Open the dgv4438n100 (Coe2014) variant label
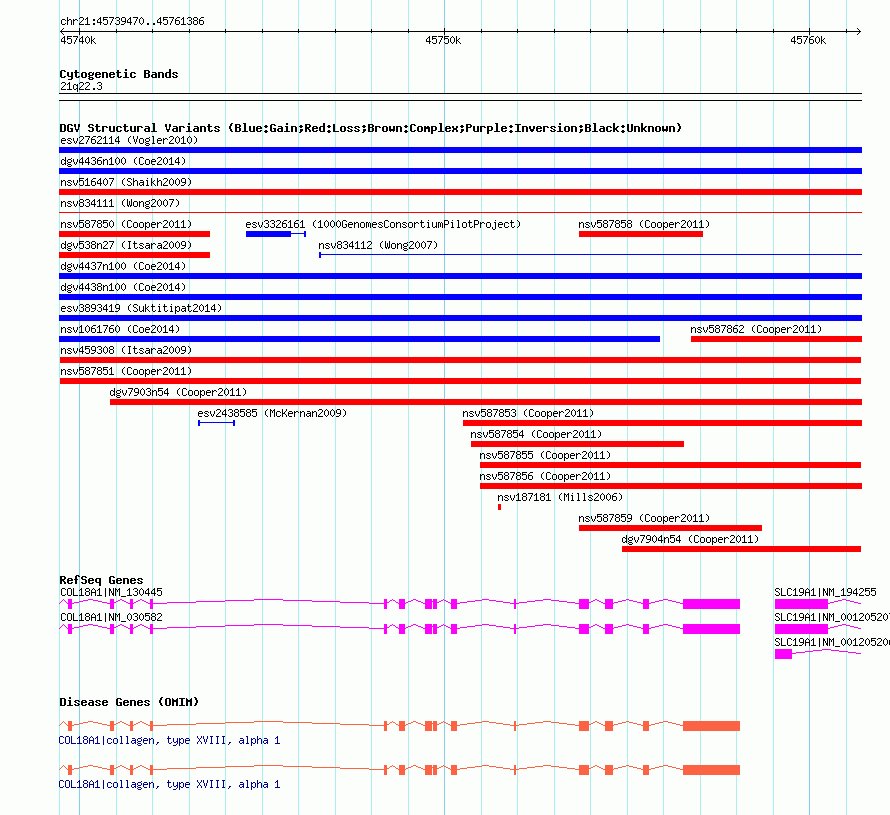The image size is (890, 815). (123, 287)
